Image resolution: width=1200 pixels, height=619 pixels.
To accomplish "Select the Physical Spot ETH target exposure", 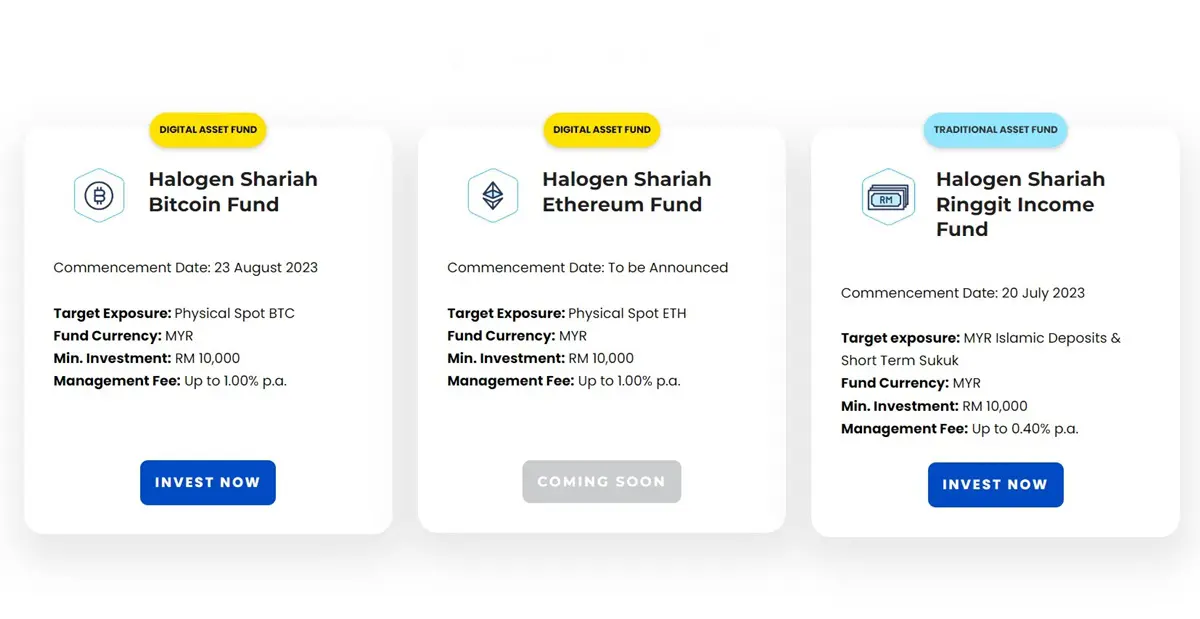I will [x=628, y=313].
